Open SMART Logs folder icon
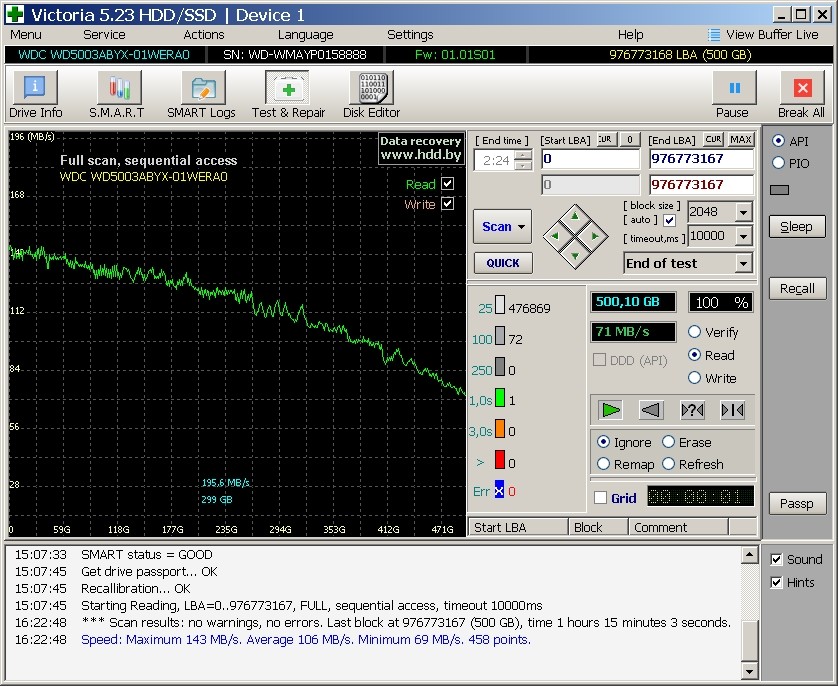Image resolution: width=838 pixels, height=686 pixels. point(204,88)
